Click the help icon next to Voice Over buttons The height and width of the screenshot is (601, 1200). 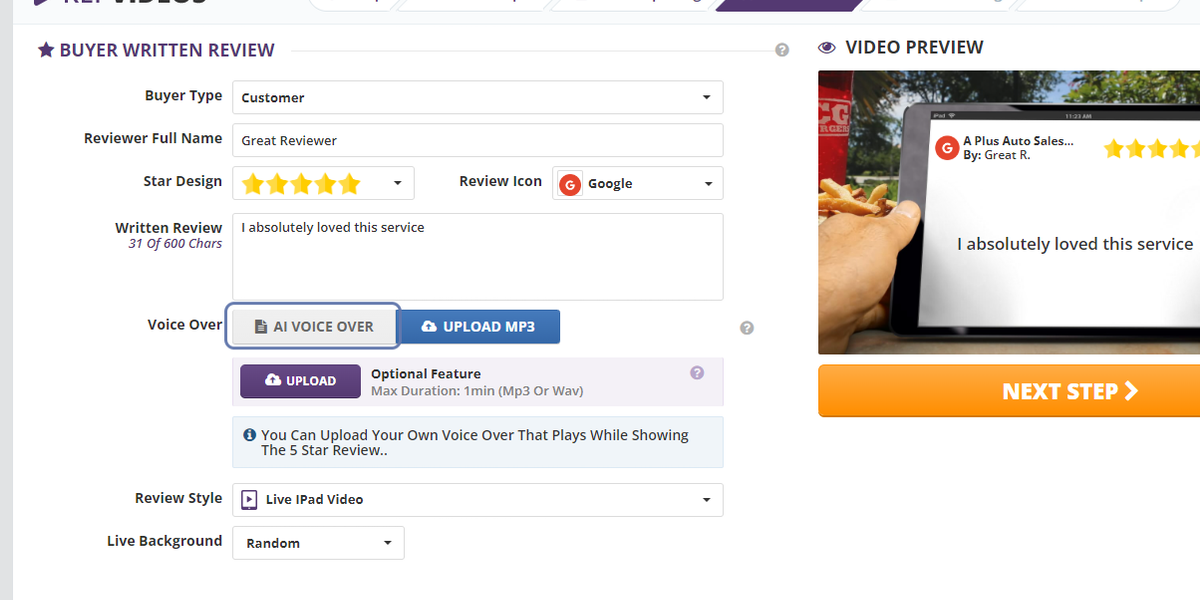pos(746,326)
